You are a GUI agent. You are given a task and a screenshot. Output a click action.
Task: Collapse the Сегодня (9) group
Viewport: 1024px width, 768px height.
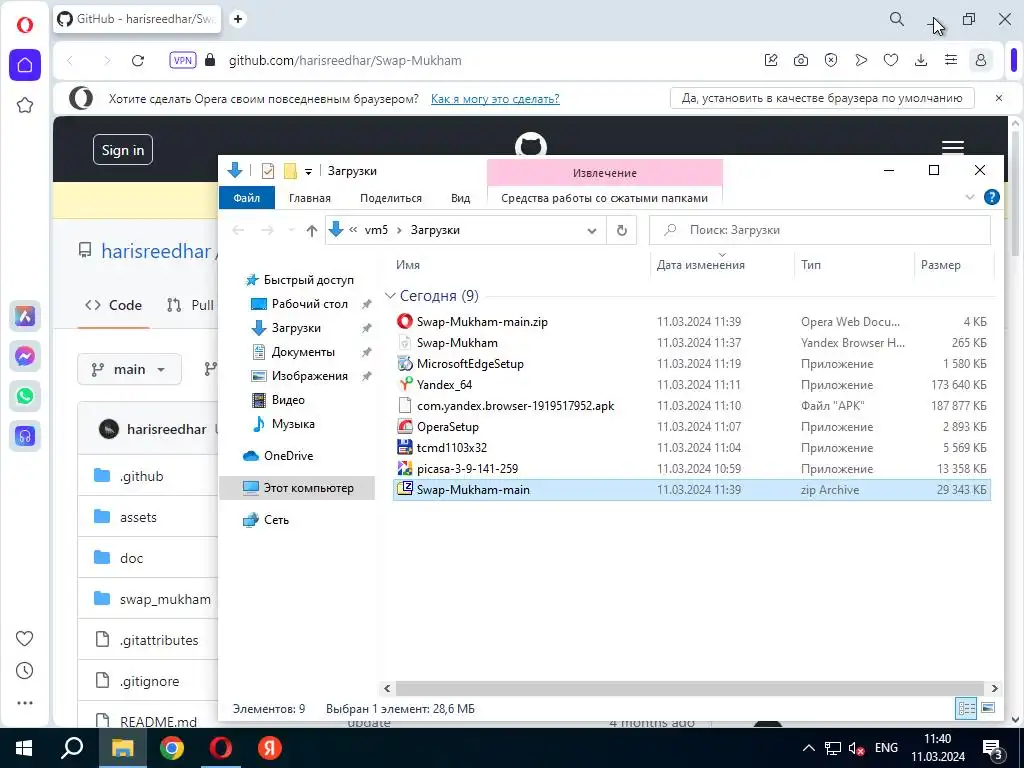pyautogui.click(x=390, y=296)
